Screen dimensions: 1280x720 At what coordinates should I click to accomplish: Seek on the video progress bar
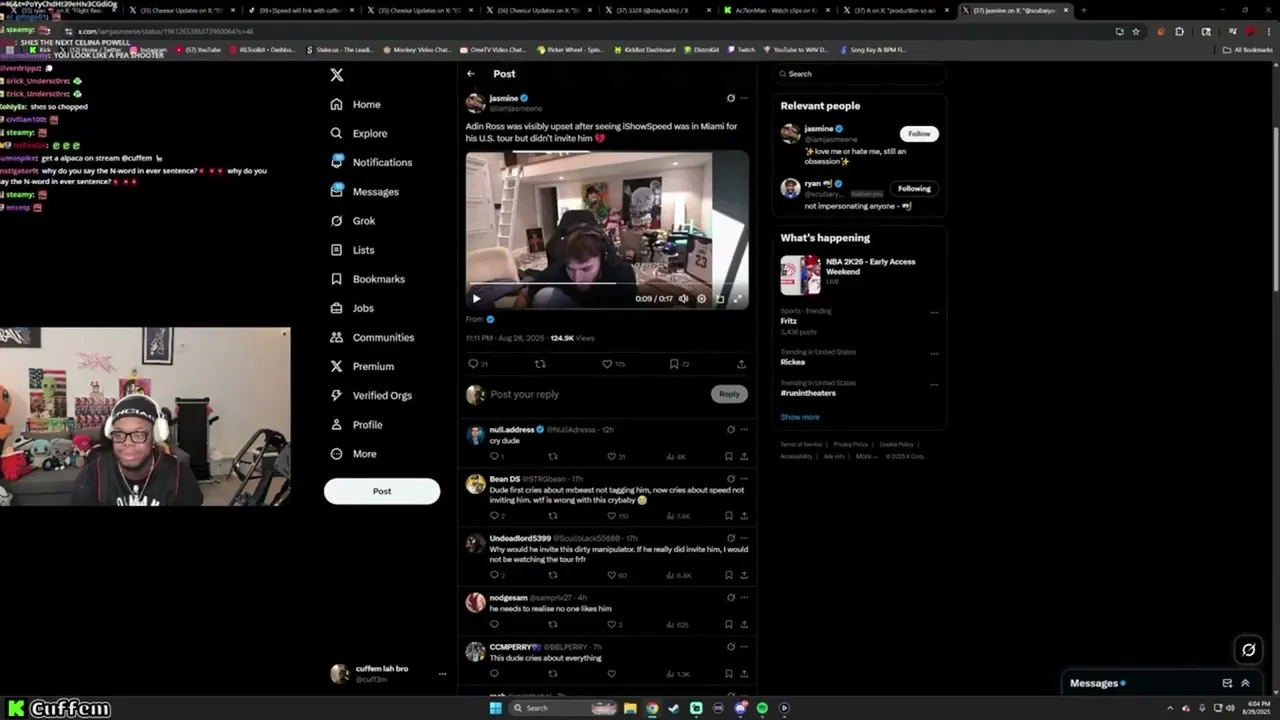pyautogui.click(x=607, y=284)
